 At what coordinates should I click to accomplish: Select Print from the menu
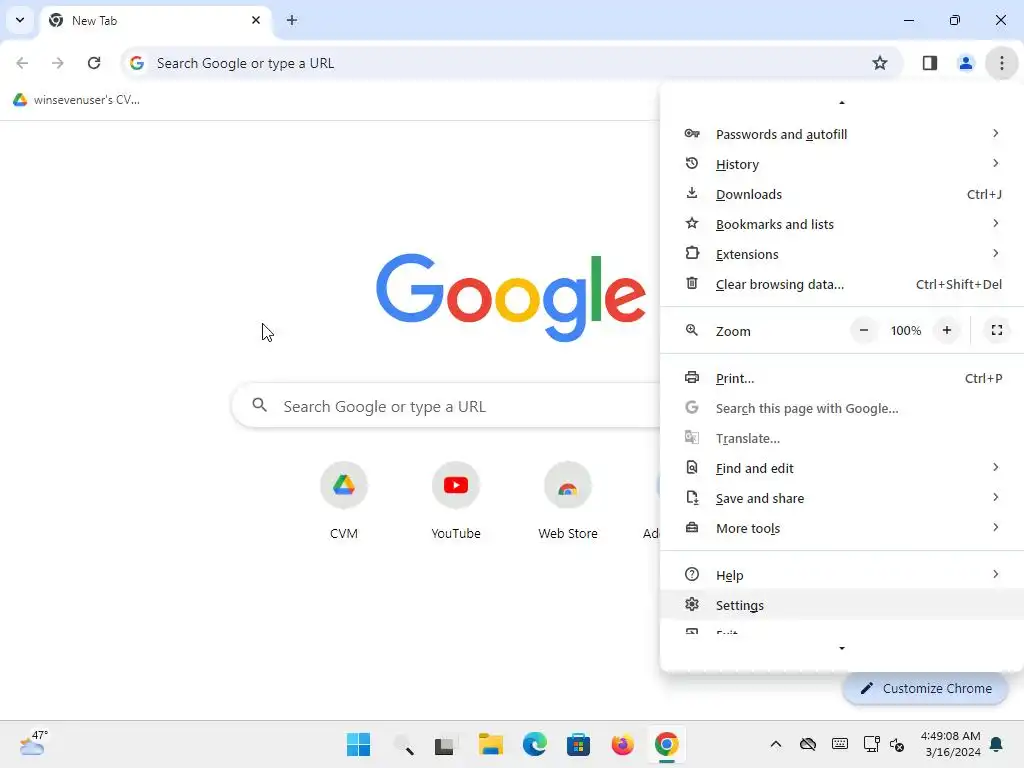click(x=842, y=378)
